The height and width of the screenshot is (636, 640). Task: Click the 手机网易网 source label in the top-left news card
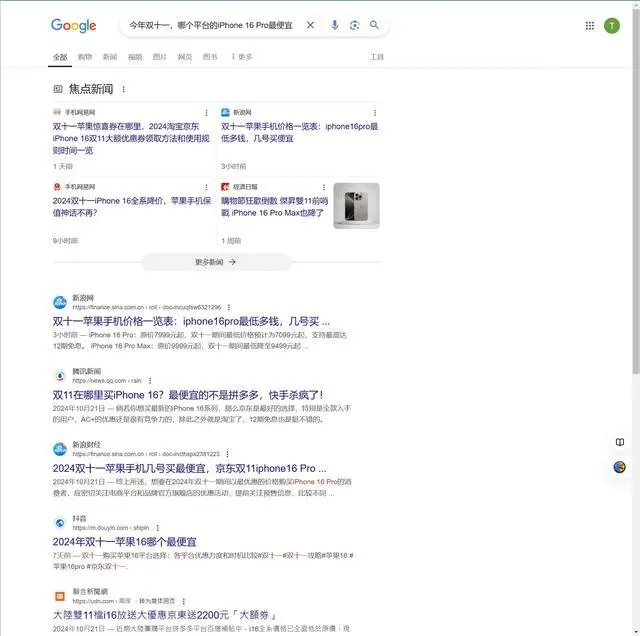click(80, 112)
